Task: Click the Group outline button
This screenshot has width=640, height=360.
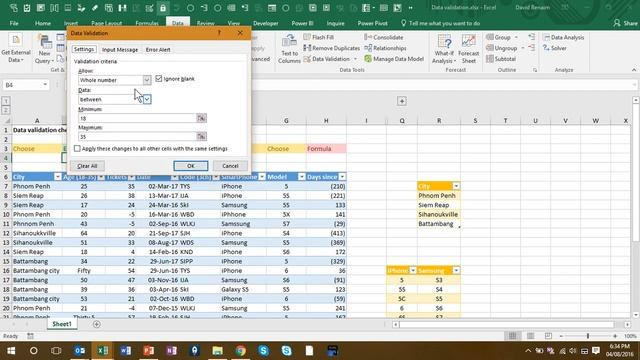Action: point(498,37)
